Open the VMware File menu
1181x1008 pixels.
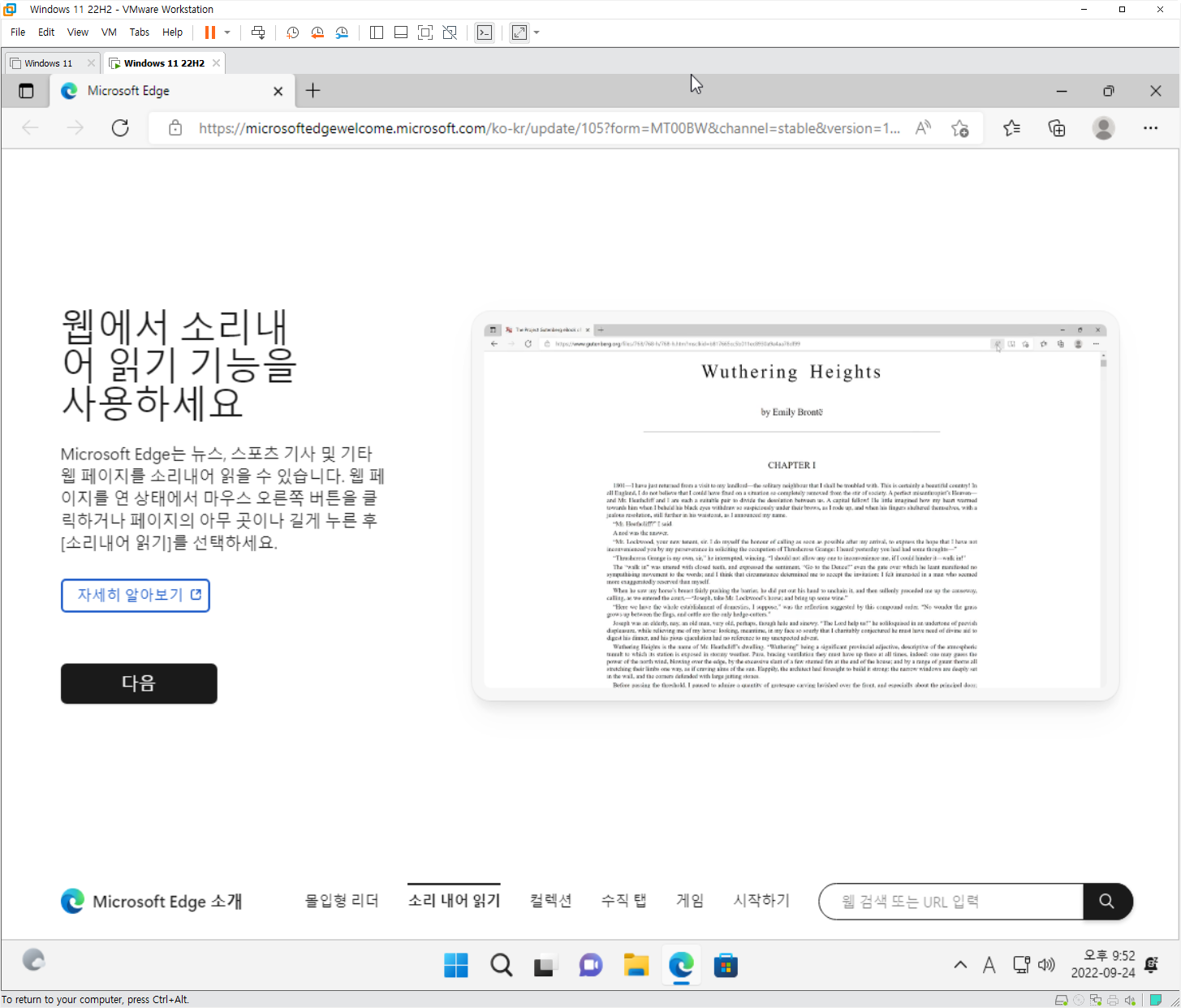(18, 32)
